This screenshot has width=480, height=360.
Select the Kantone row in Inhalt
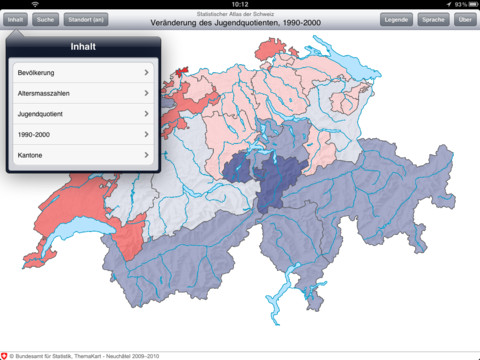click(83, 155)
